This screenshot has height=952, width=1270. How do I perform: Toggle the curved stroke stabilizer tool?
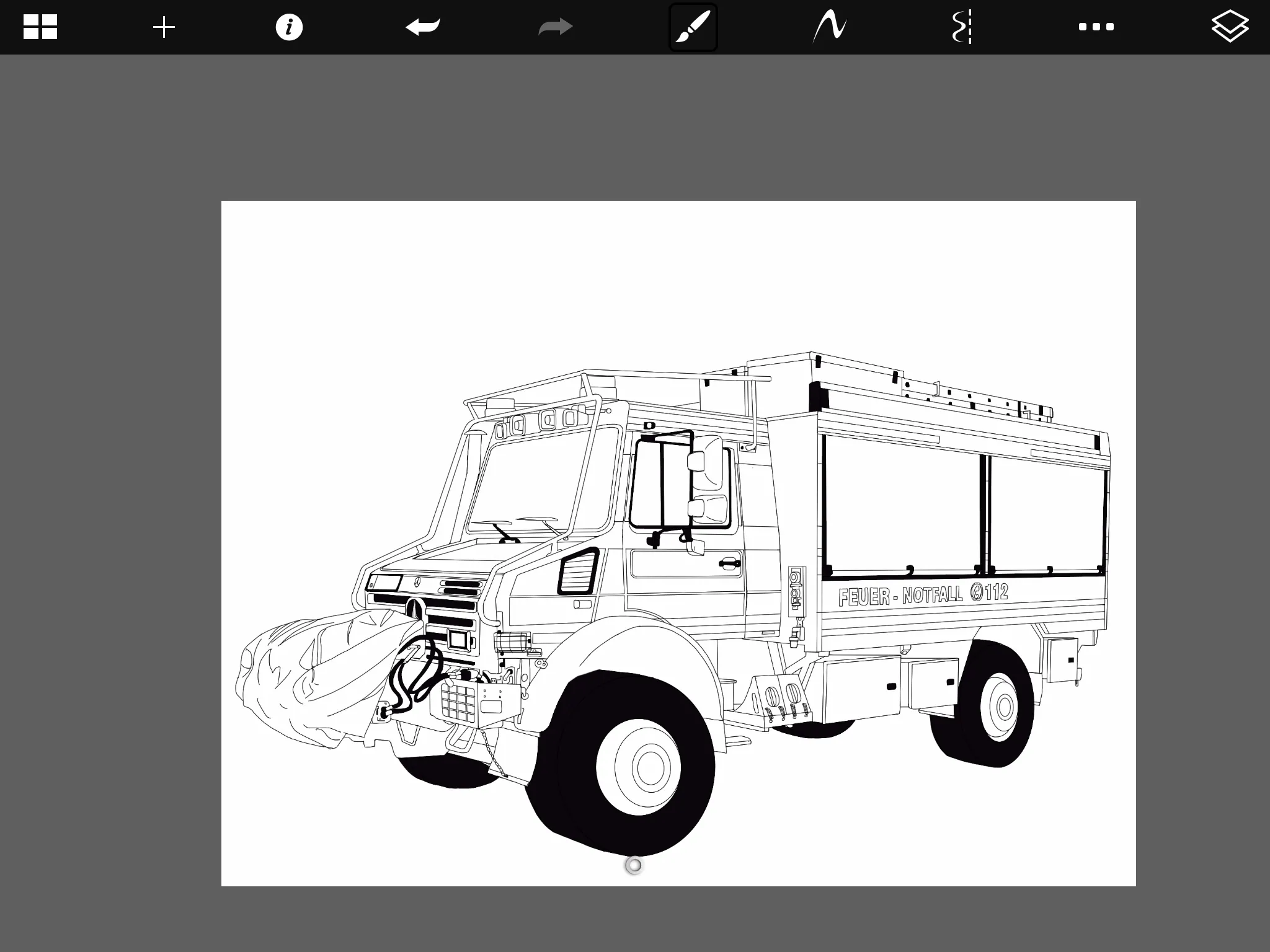[830, 27]
